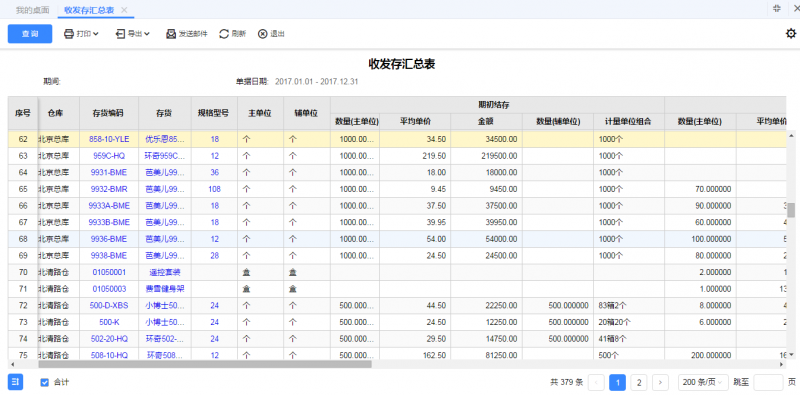The image size is (800, 395).
Task: Click the scroll down arrow of table
Action: click(x=791, y=354)
